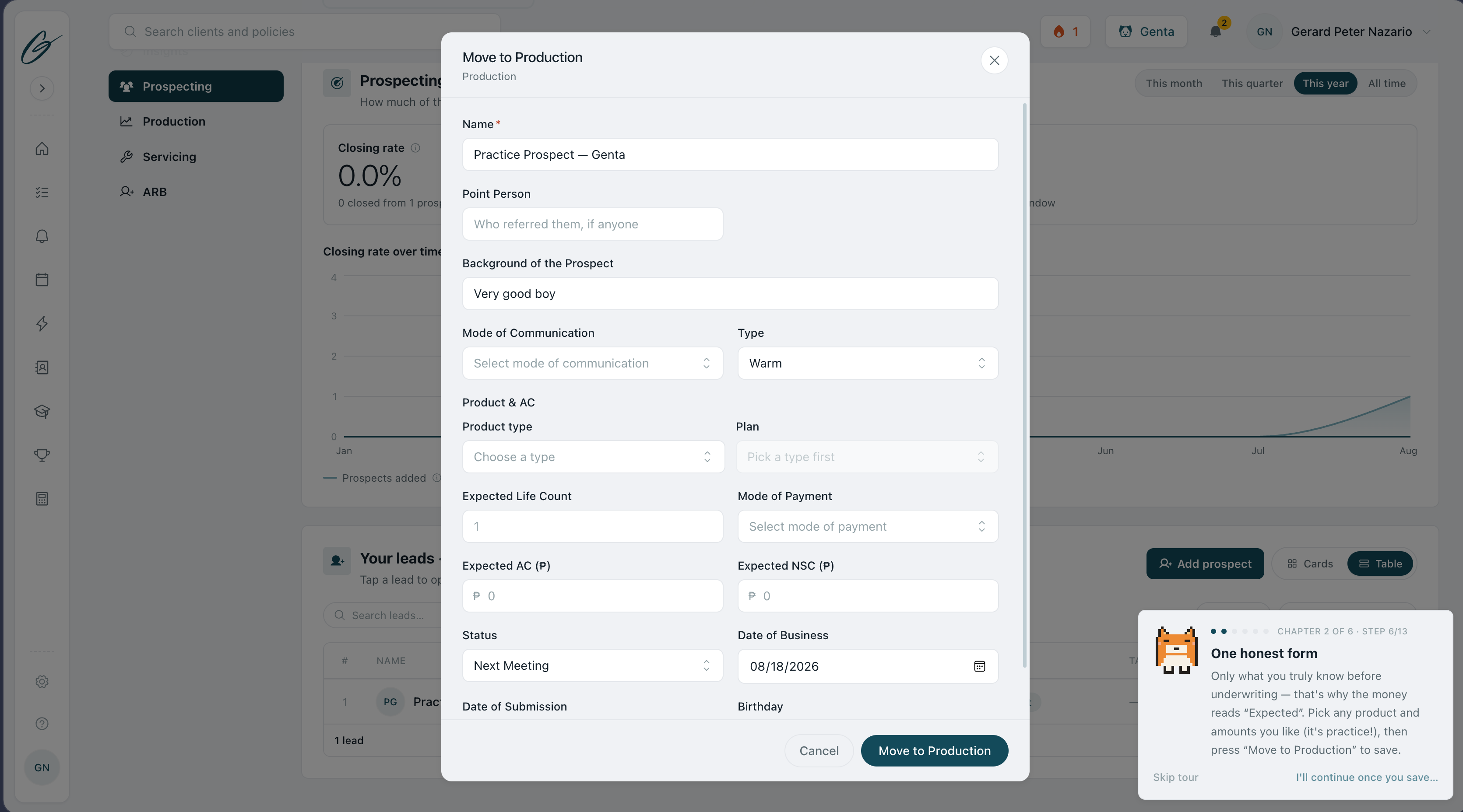Select the This month range

[1173, 84]
